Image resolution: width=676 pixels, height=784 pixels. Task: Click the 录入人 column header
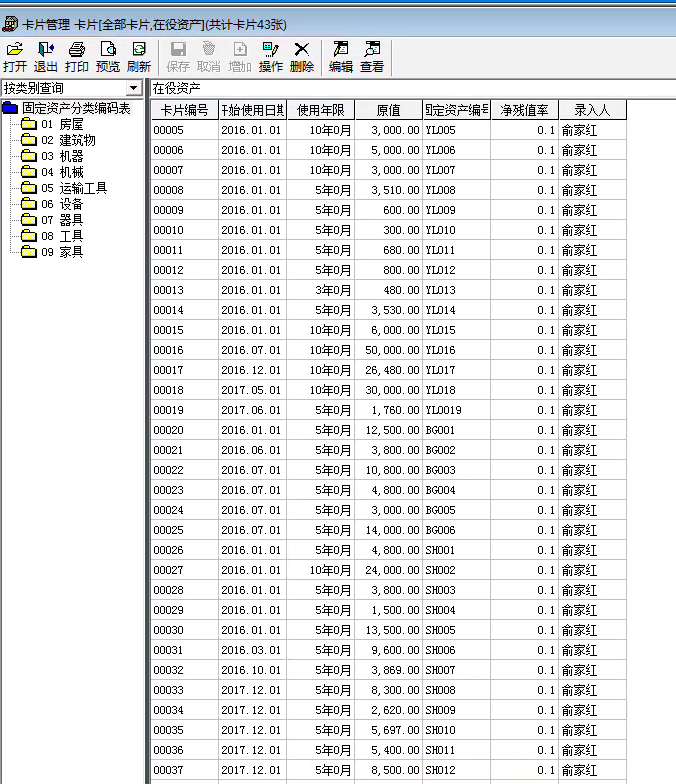point(592,110)
